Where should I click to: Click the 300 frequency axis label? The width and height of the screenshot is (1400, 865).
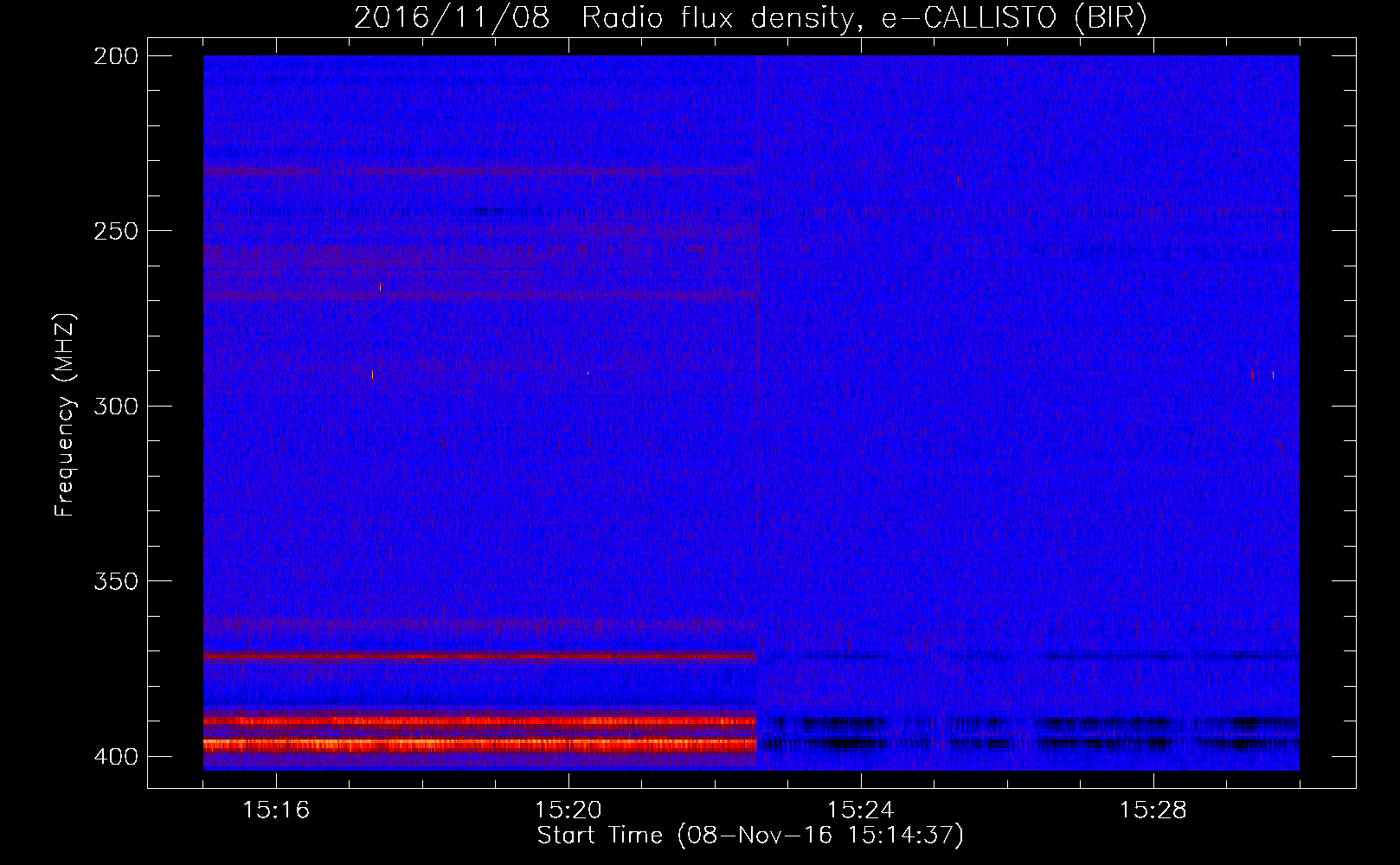(116, 407)
